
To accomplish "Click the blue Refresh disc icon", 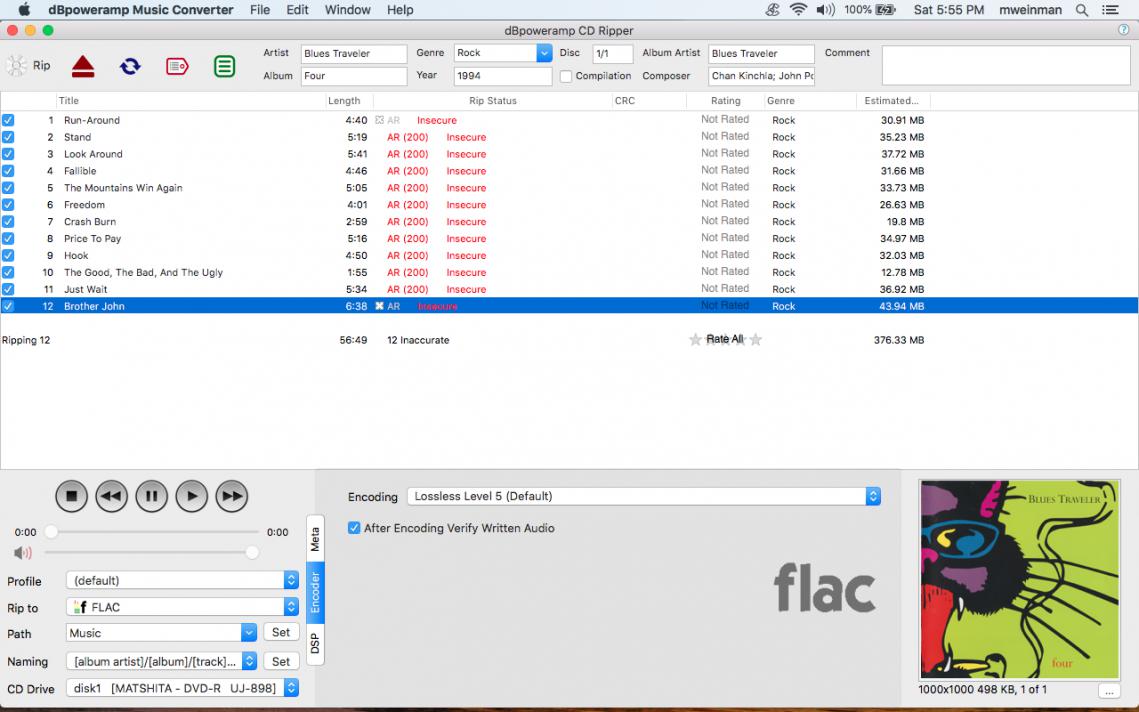I will (x=130, y=67).
